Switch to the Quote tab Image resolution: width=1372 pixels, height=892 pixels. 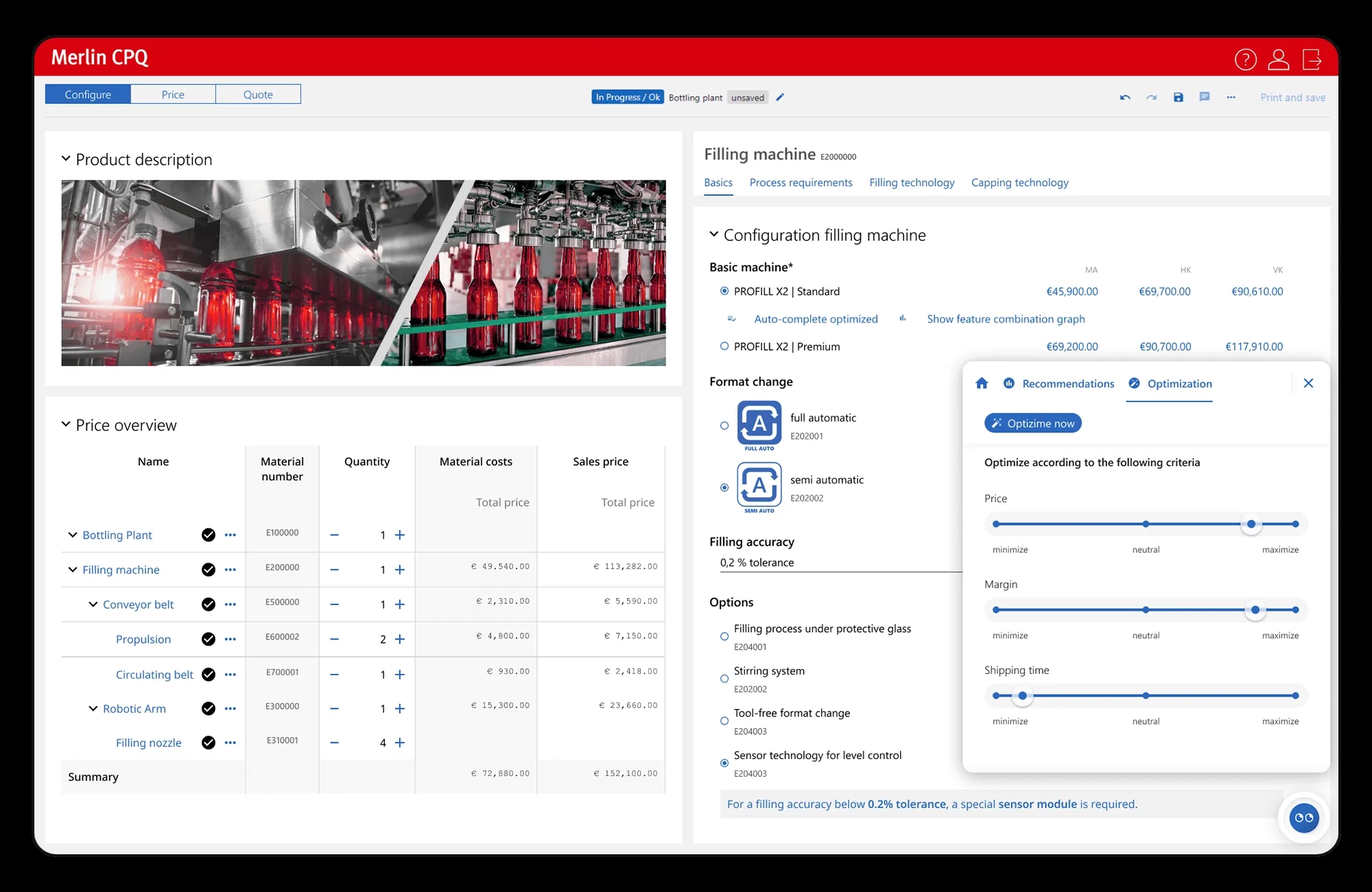[x=258, y=94]
